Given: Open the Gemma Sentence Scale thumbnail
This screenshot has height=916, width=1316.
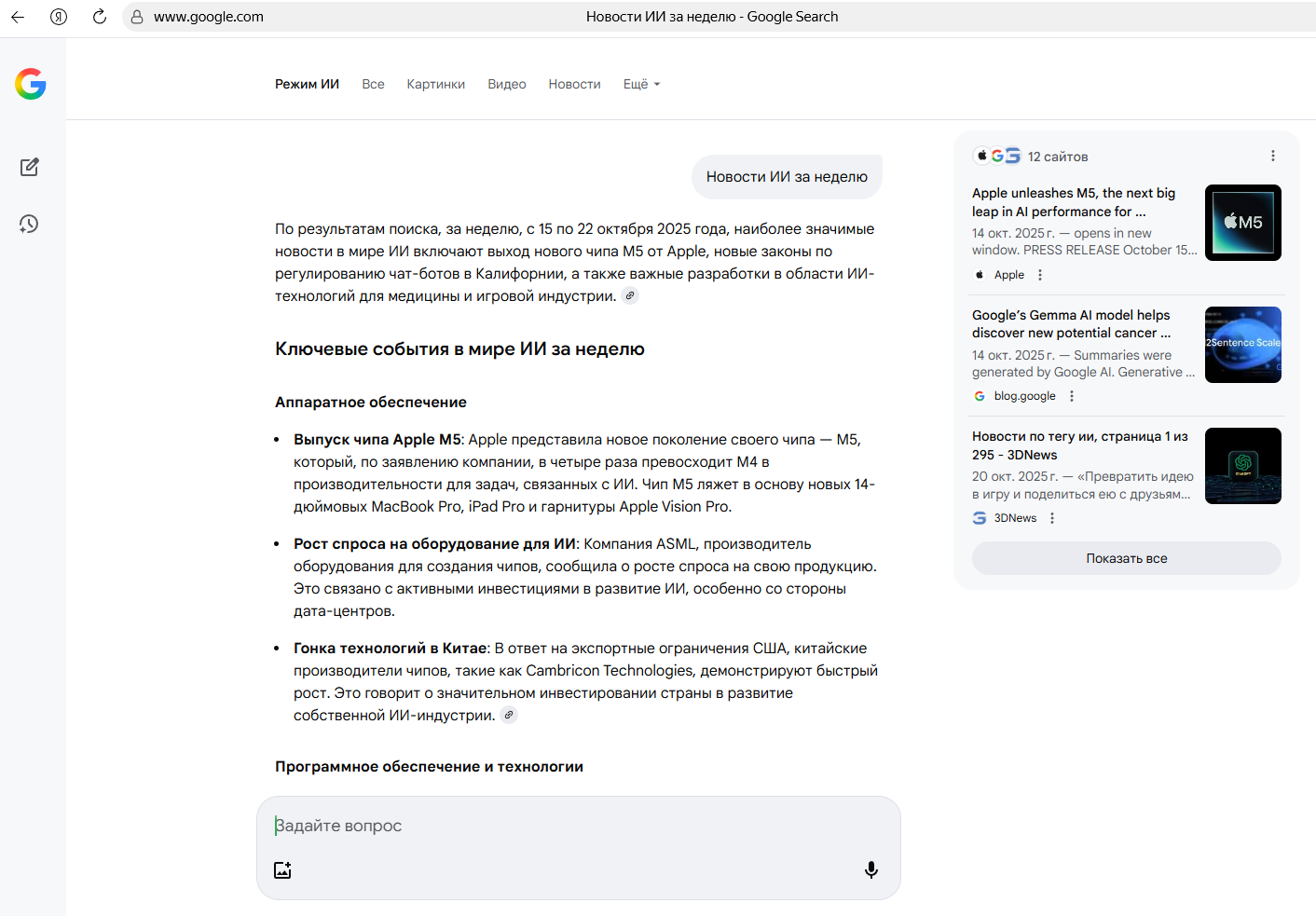Looking at the screenshot, I should pos(1243,345).
